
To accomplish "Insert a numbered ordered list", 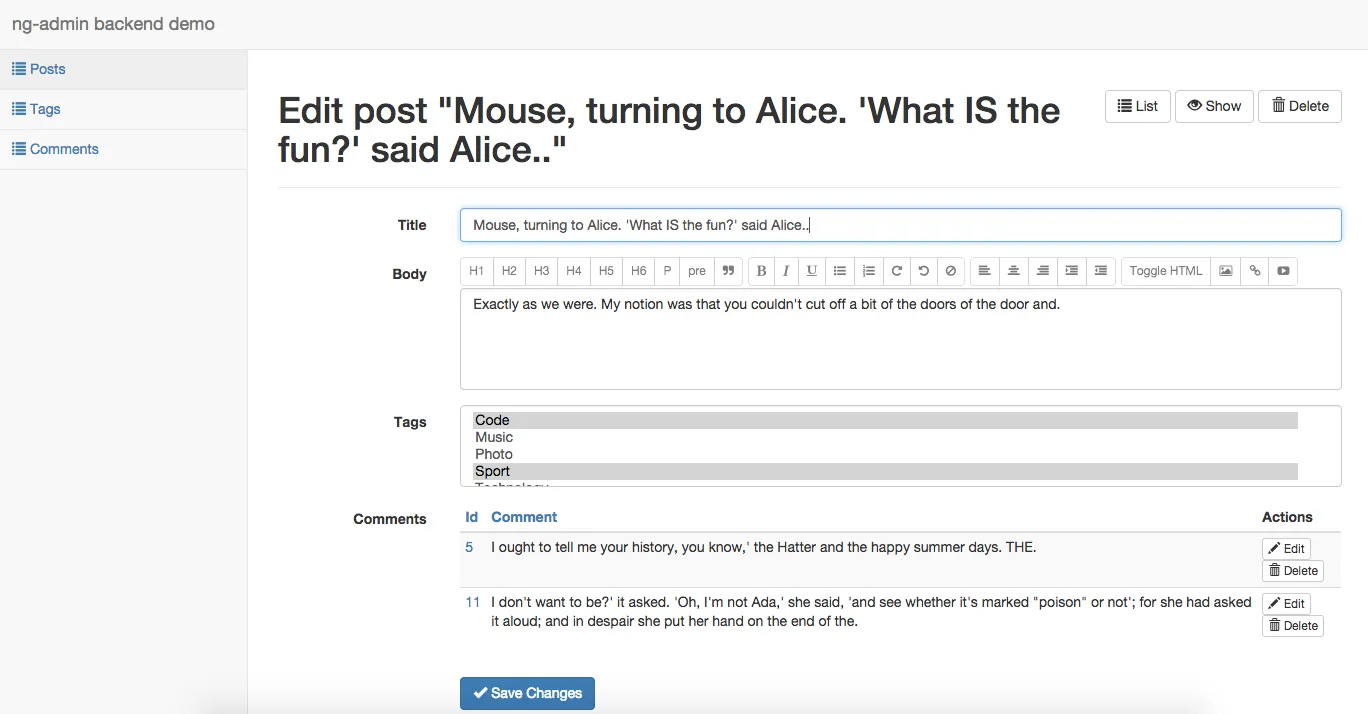I will 869,271.
